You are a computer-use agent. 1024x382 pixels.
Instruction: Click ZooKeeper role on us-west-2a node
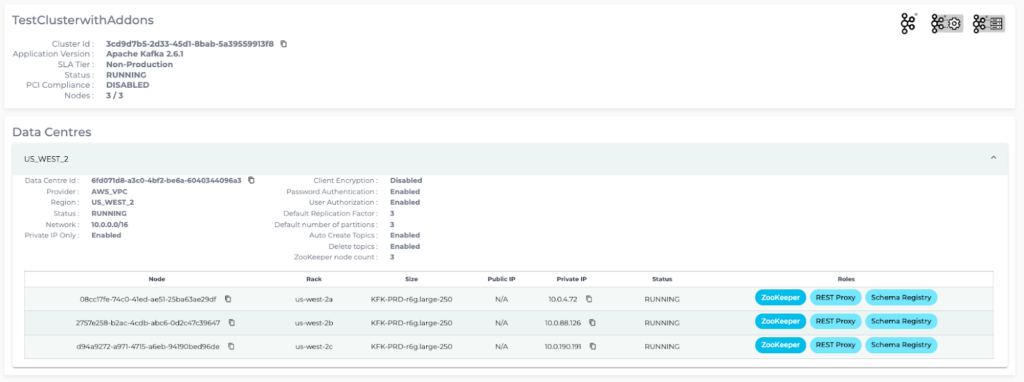click(780, 298)
